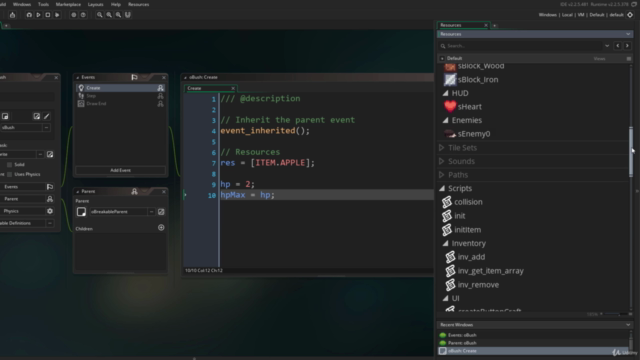Collapse the HUD sprite group
Image resolution: width=640 pixels, height=360 pixels.
click(445, 93)
